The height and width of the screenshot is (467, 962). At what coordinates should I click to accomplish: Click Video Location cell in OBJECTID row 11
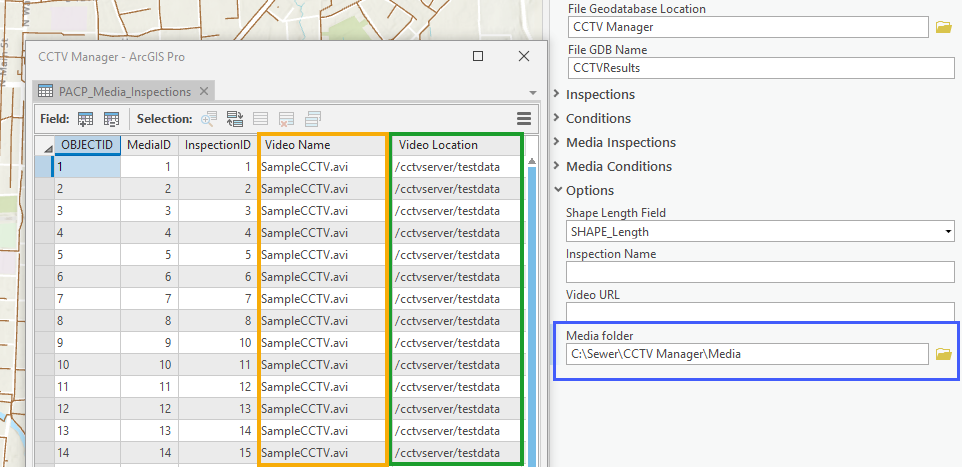pyautogui.click(x=456, y=387)
